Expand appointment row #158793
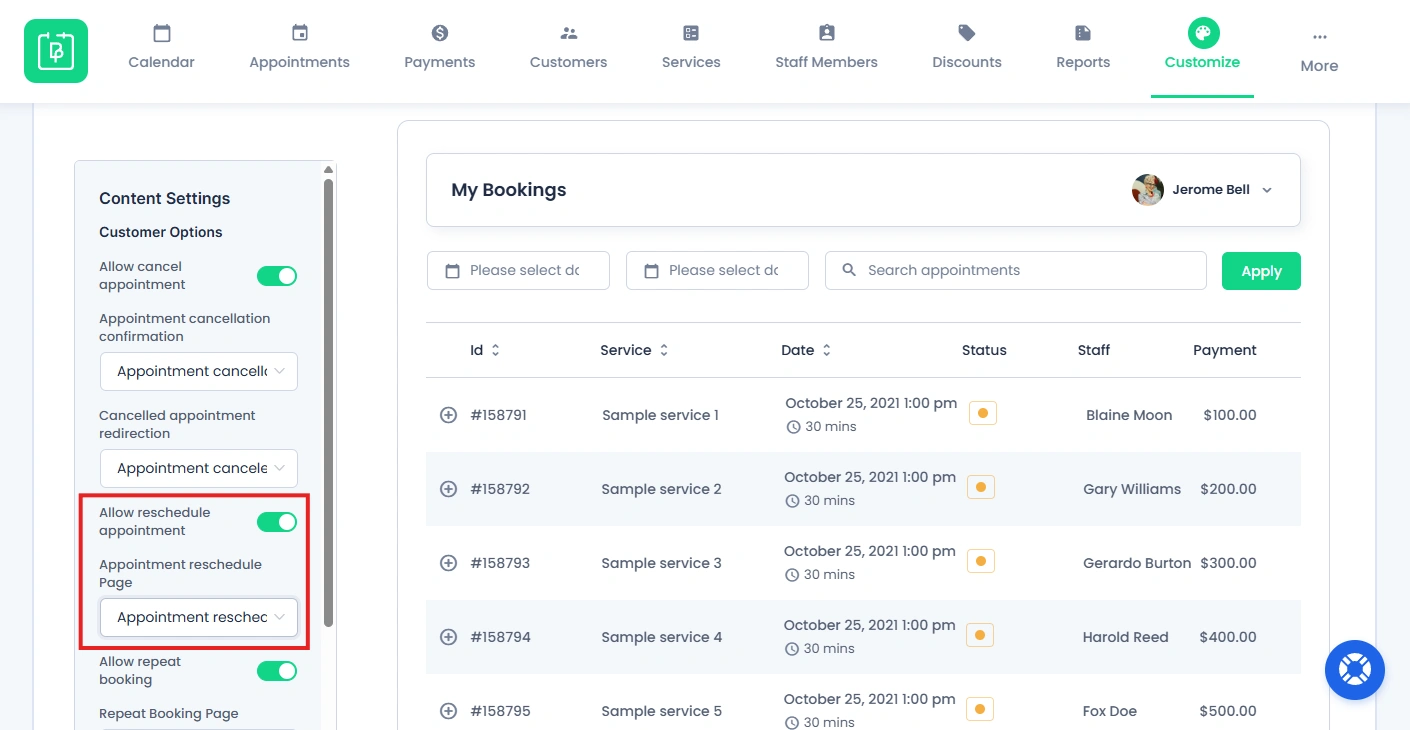 tap(449, 563)
